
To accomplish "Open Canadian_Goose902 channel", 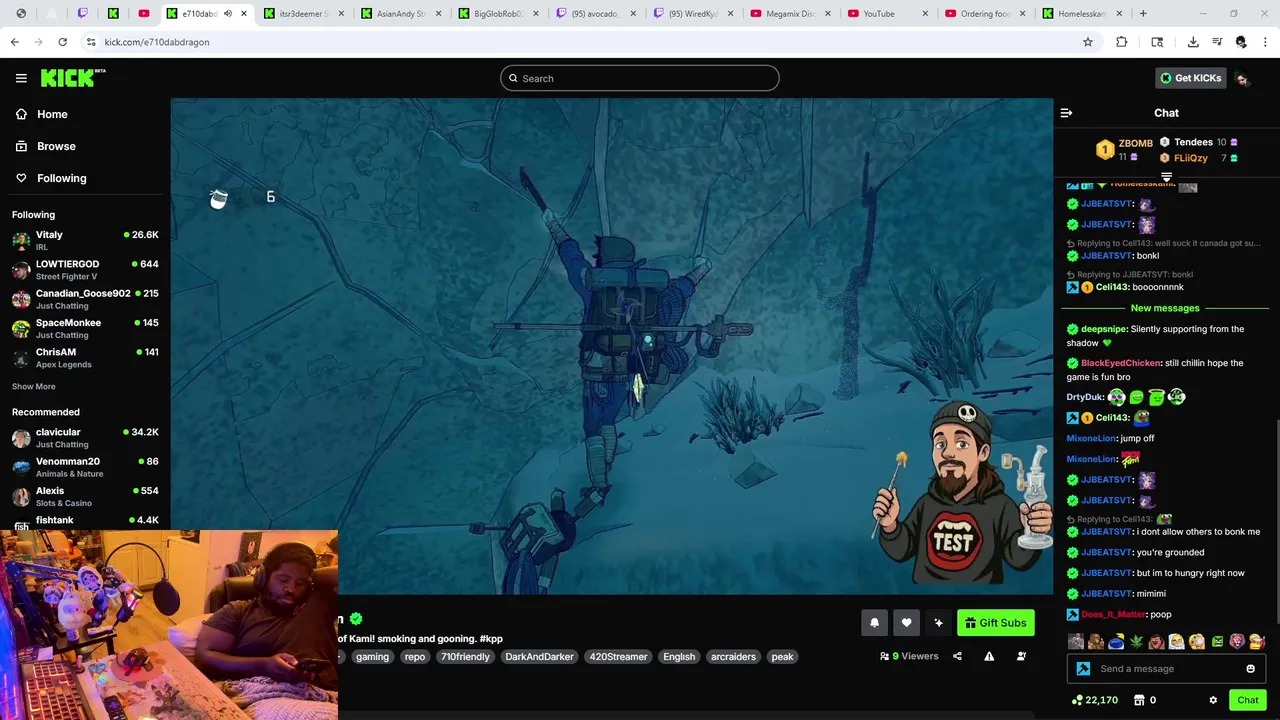I will click(85, 299).
